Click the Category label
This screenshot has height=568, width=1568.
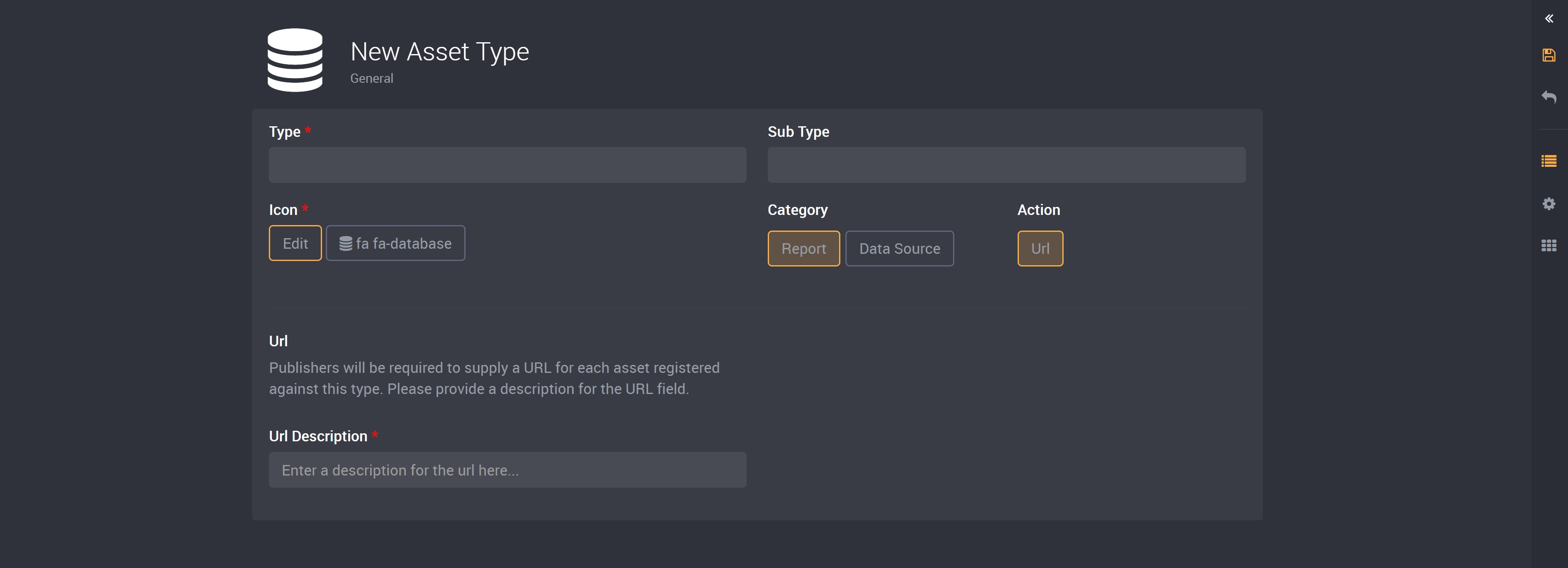[797, 210]
